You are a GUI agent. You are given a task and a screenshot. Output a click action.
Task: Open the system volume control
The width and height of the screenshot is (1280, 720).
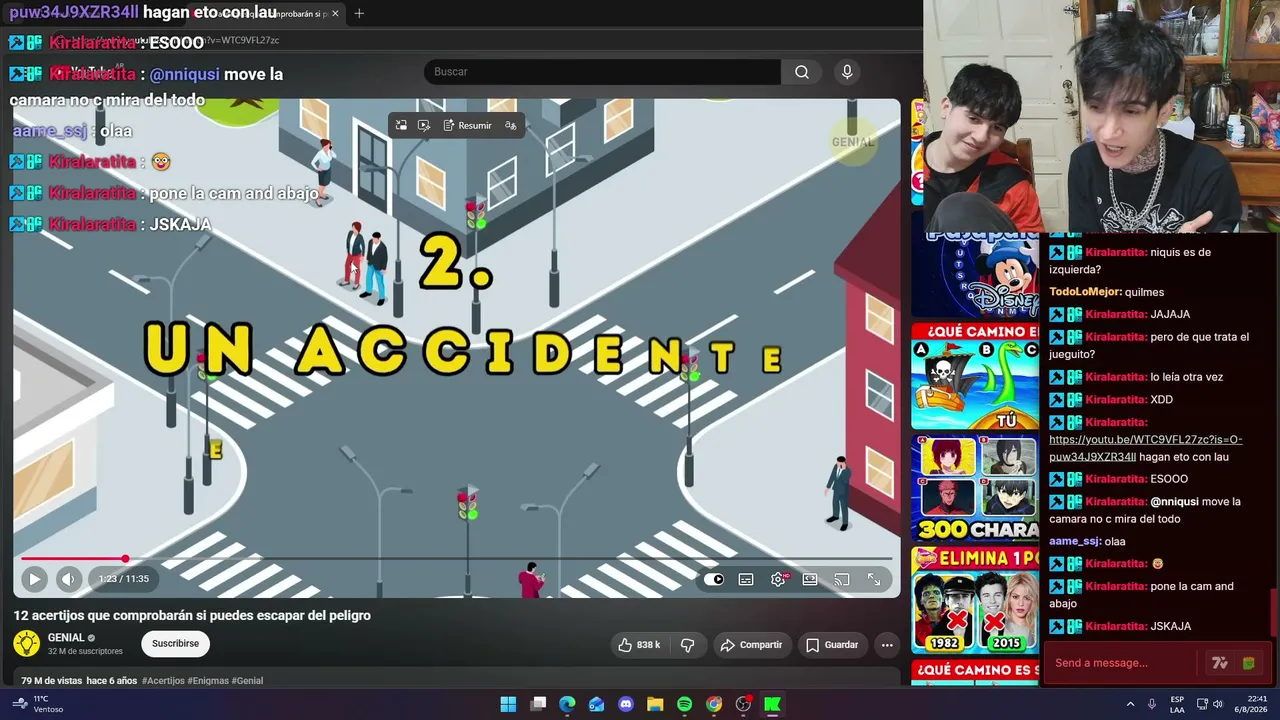(x=1218, y=704)
